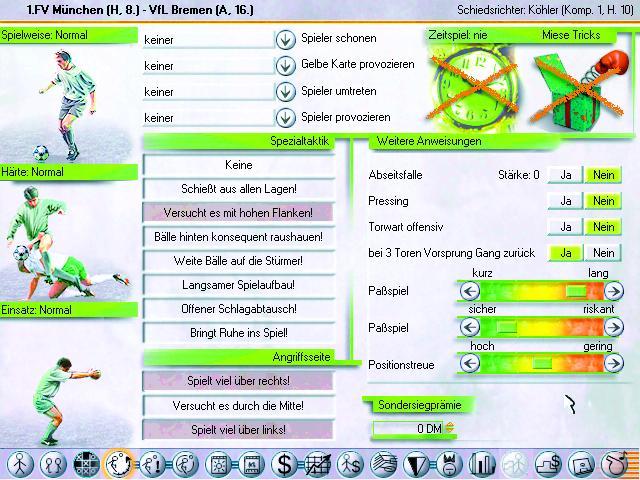Open the tic-tac-toe formation grid icon

click(x=86, y=464)
